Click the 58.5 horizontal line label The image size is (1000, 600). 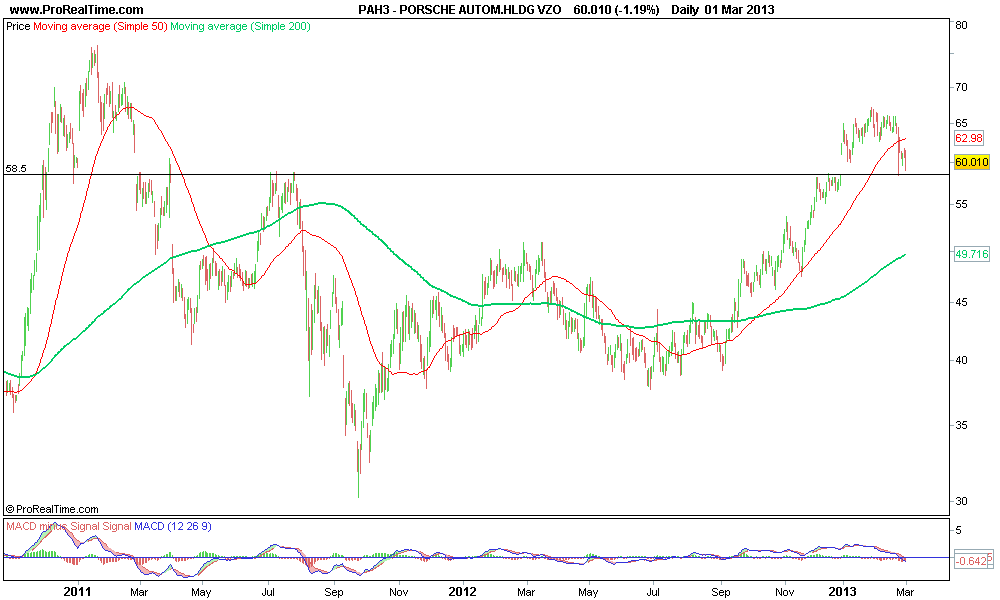pyautogui.click(x=16, y=168)
